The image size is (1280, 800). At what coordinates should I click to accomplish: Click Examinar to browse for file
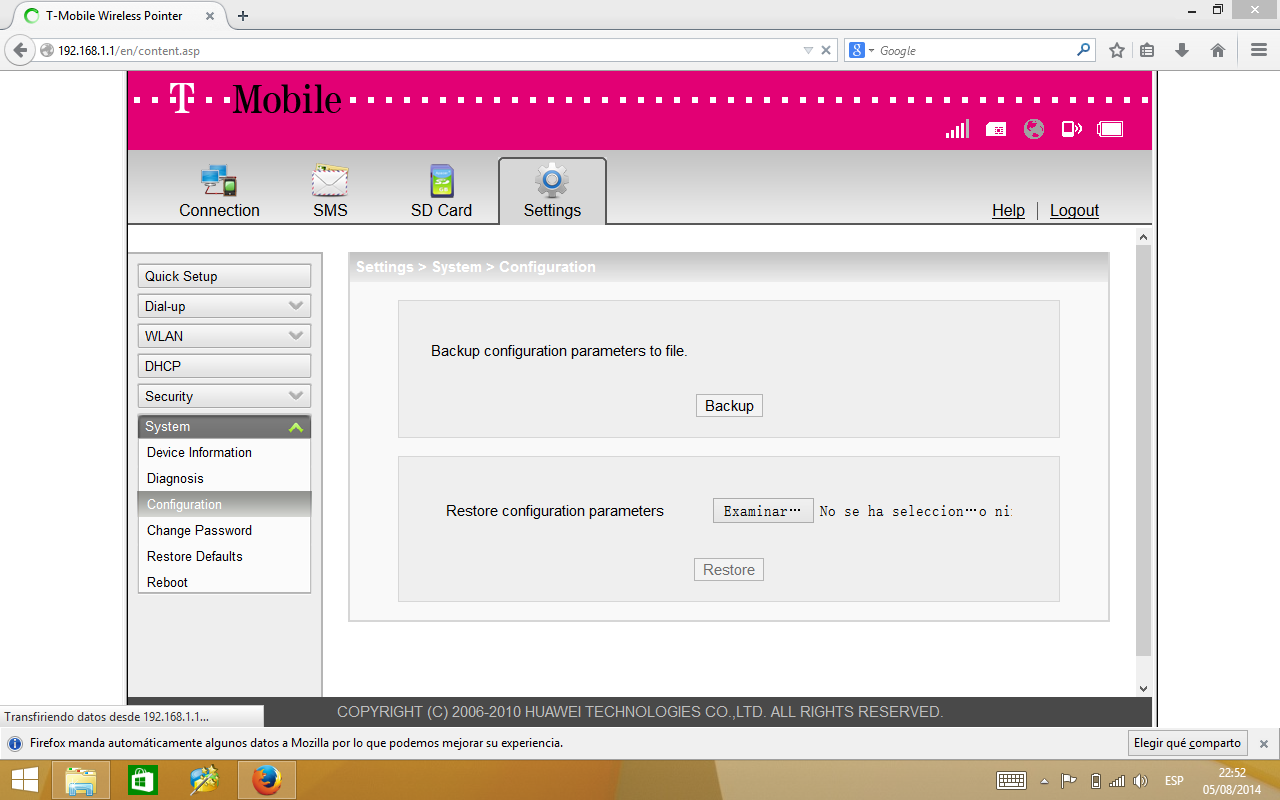762,511
